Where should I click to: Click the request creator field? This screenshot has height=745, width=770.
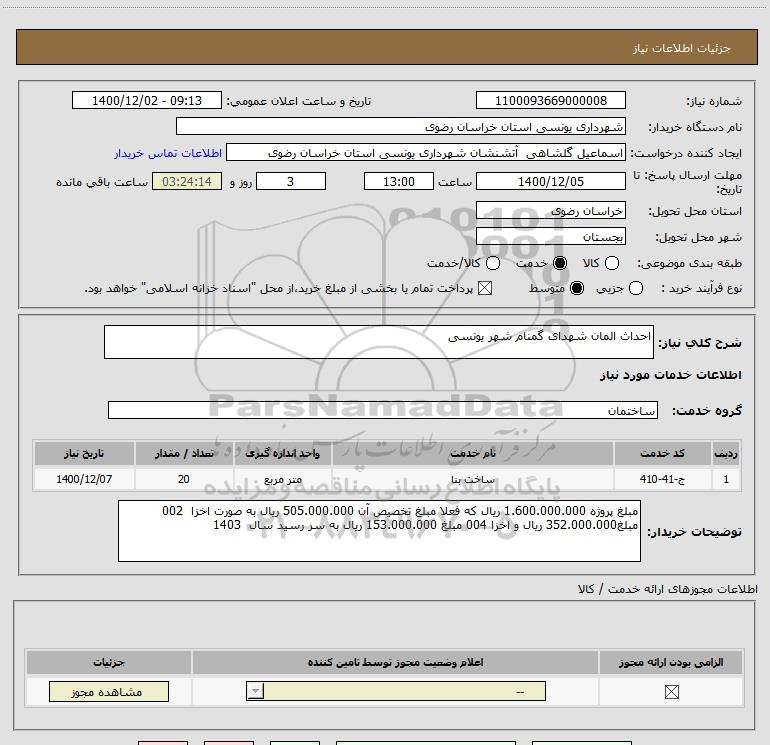click(x=426, y=152)
